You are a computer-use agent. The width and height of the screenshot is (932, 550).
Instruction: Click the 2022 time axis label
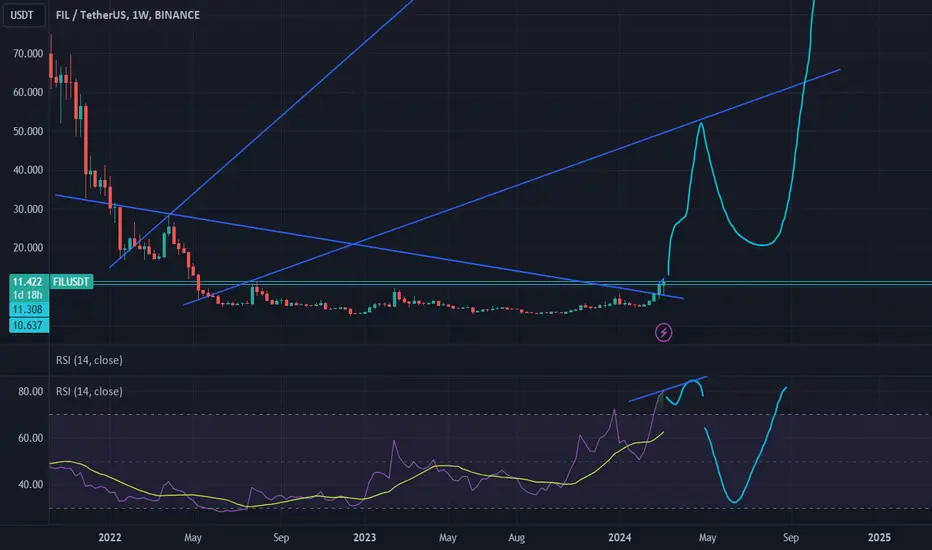point(110,538)
